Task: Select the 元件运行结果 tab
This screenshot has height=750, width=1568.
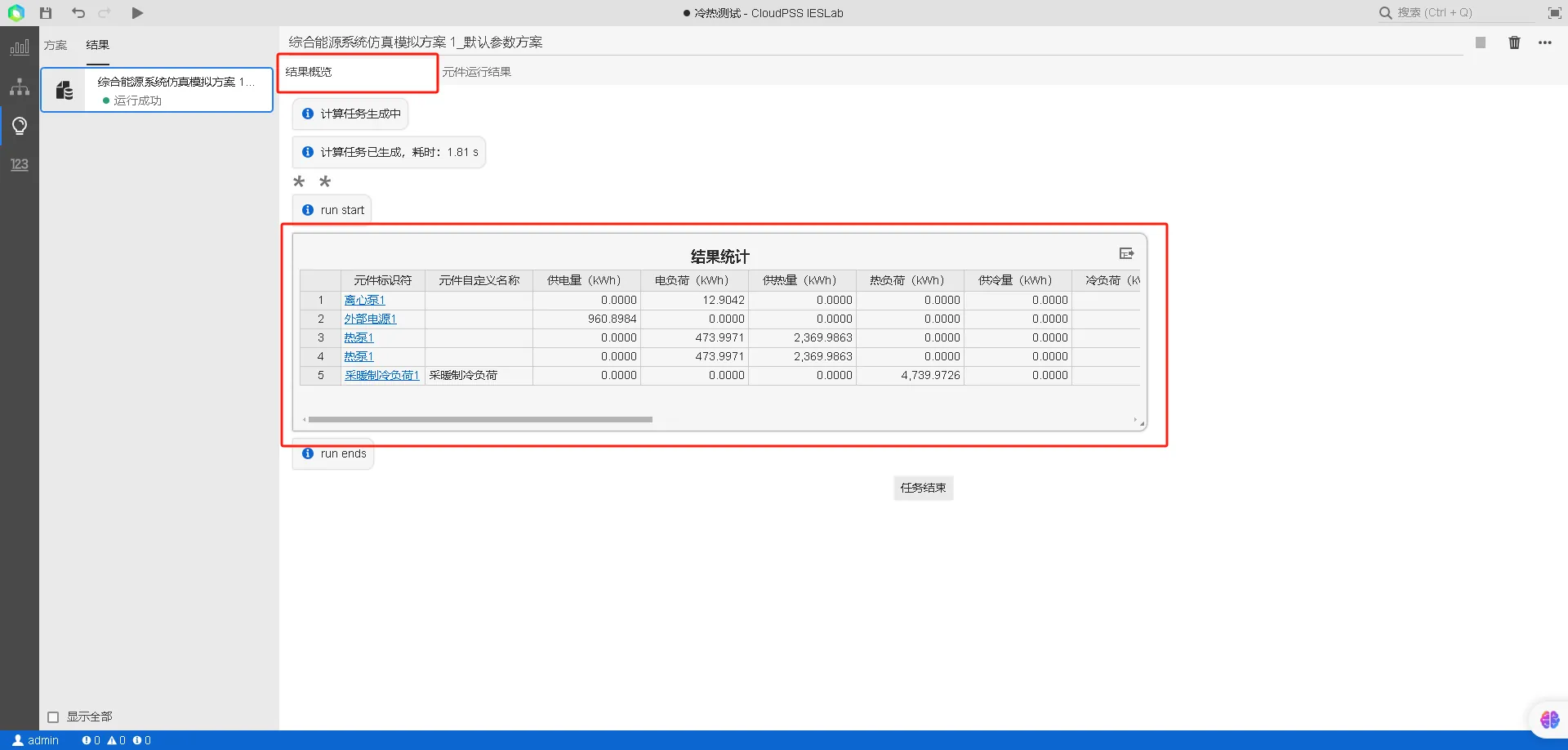Action: 477,72
